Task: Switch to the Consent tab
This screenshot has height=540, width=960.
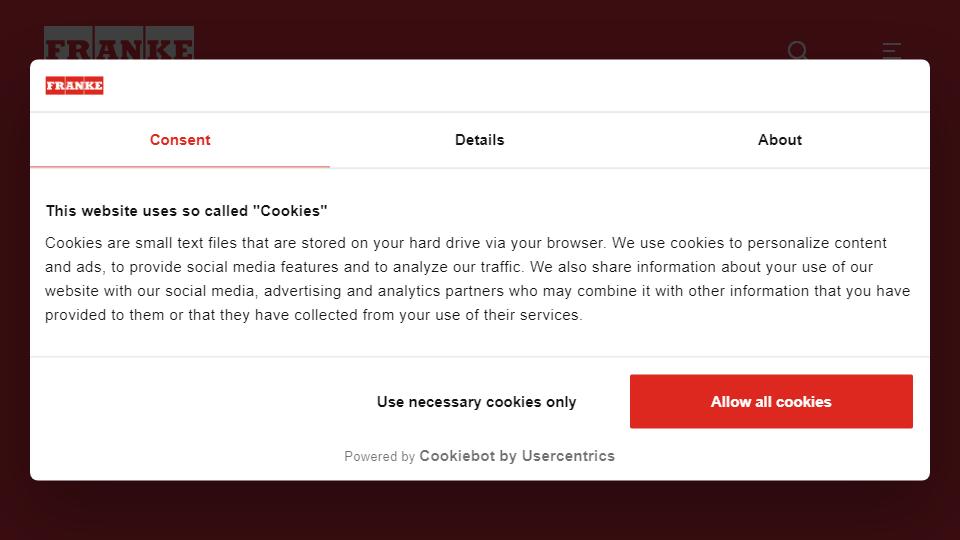Action: pos(180,140)
